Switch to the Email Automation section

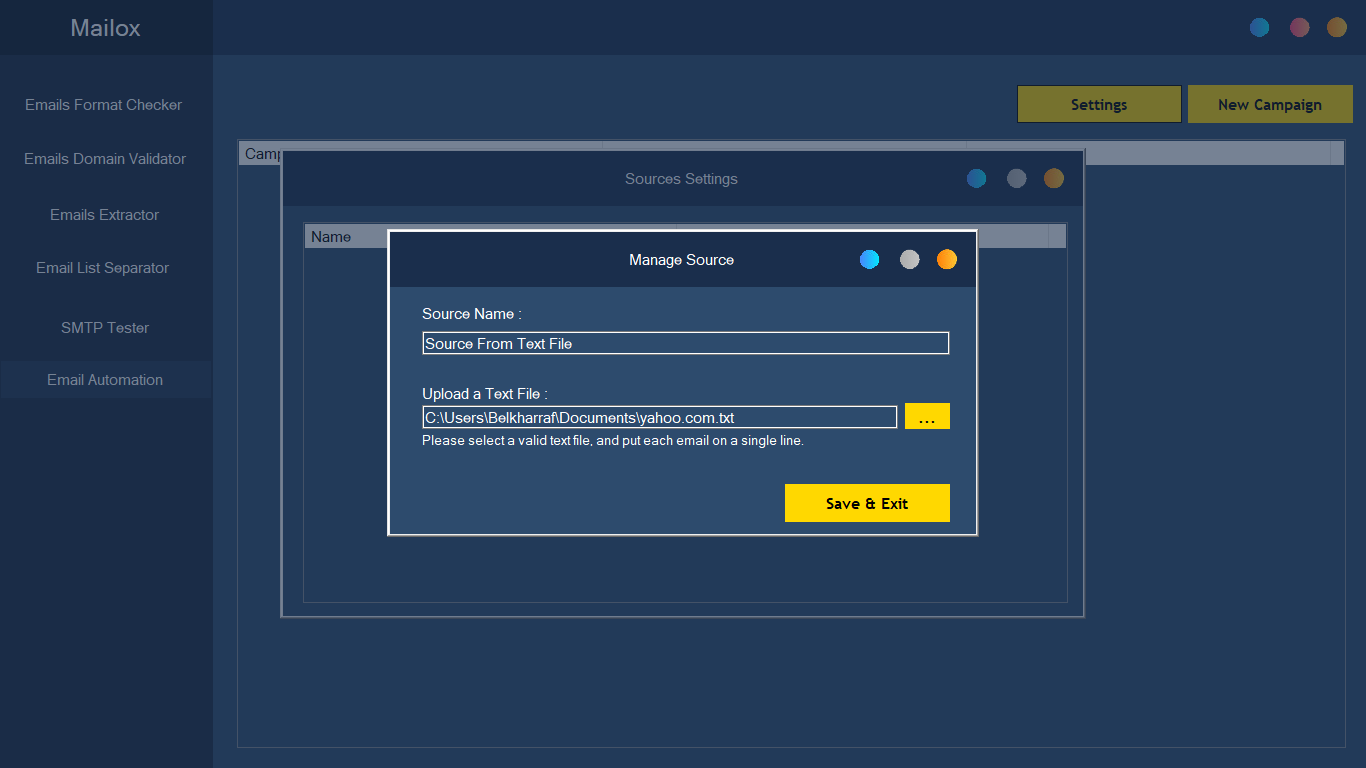105,380
